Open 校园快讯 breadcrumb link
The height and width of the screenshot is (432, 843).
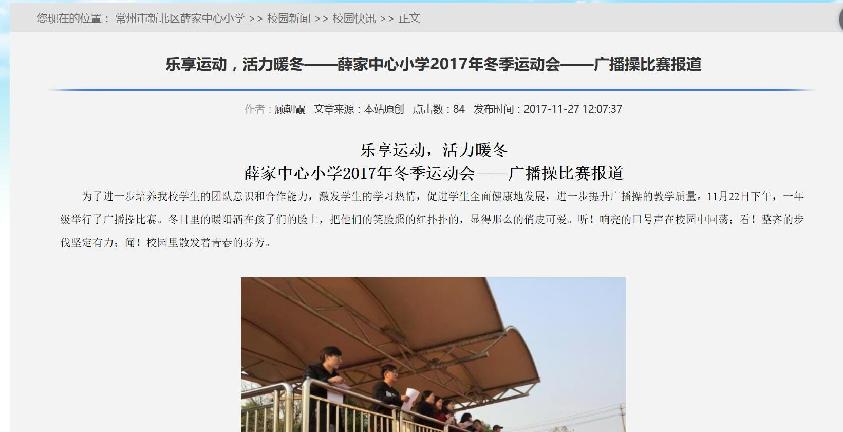pos(354,18)
